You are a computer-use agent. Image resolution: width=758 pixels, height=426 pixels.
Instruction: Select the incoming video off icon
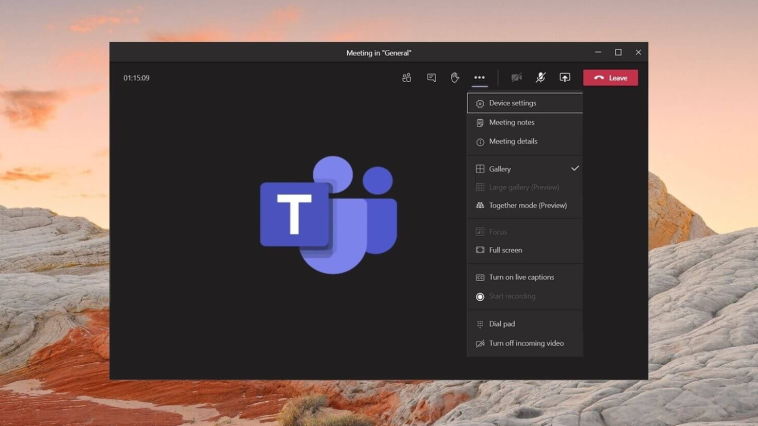(480, 344)
